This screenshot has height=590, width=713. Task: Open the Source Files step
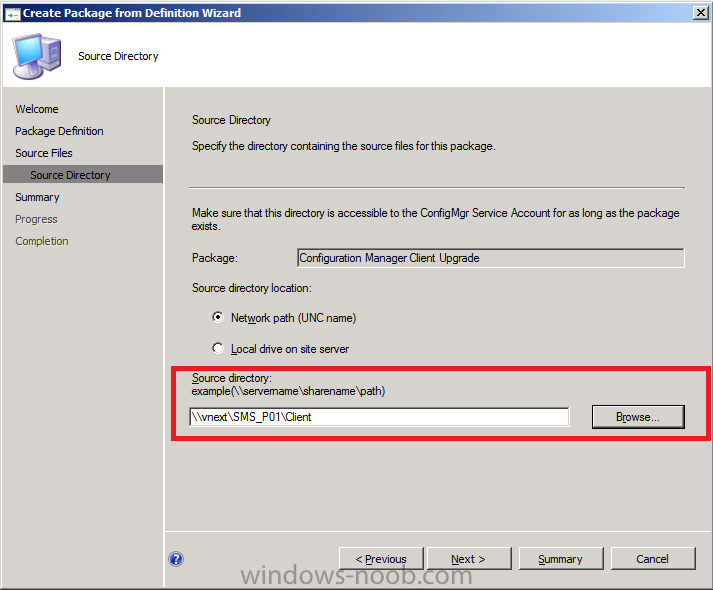pos(44,153)
